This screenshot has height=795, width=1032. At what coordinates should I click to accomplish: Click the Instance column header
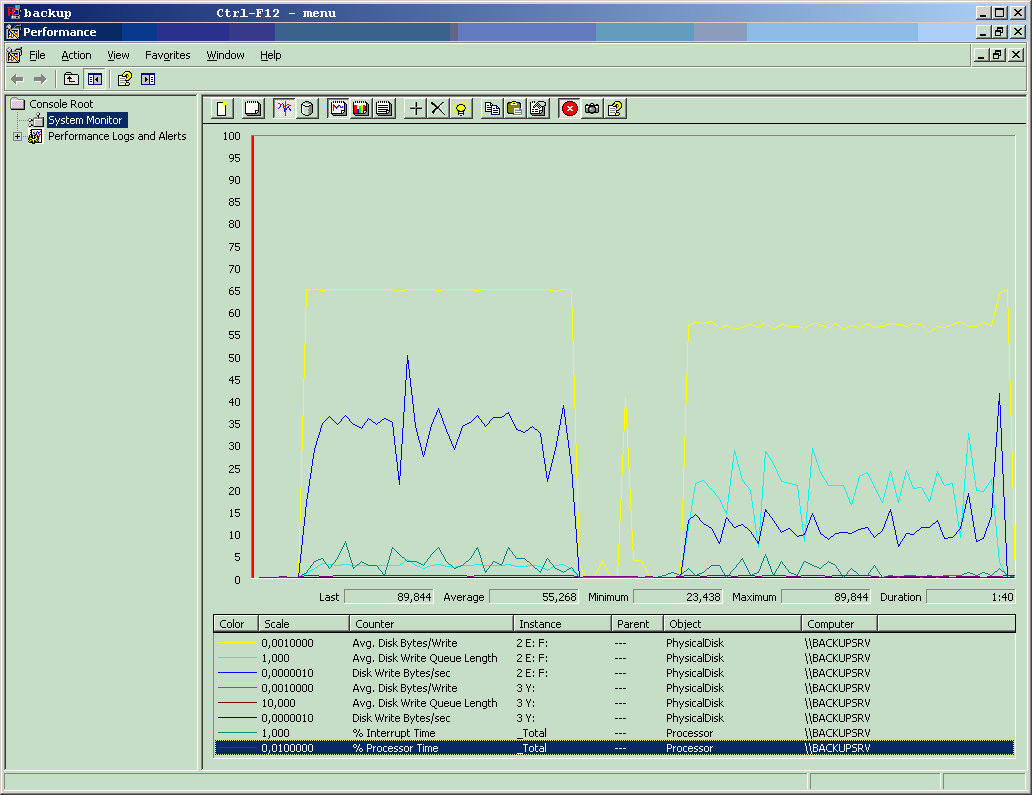561,624
